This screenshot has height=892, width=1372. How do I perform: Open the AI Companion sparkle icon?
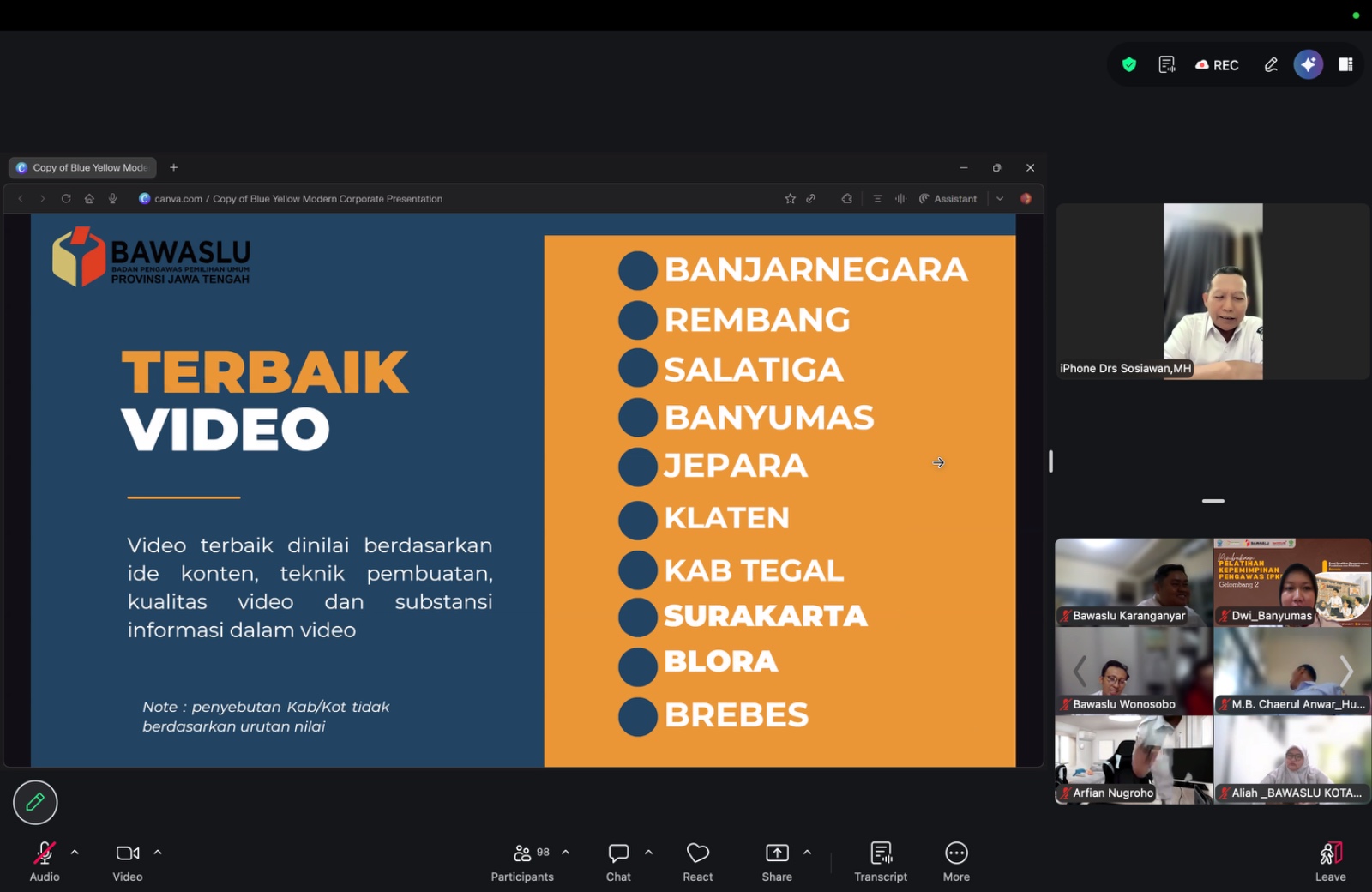(1309, 64)
